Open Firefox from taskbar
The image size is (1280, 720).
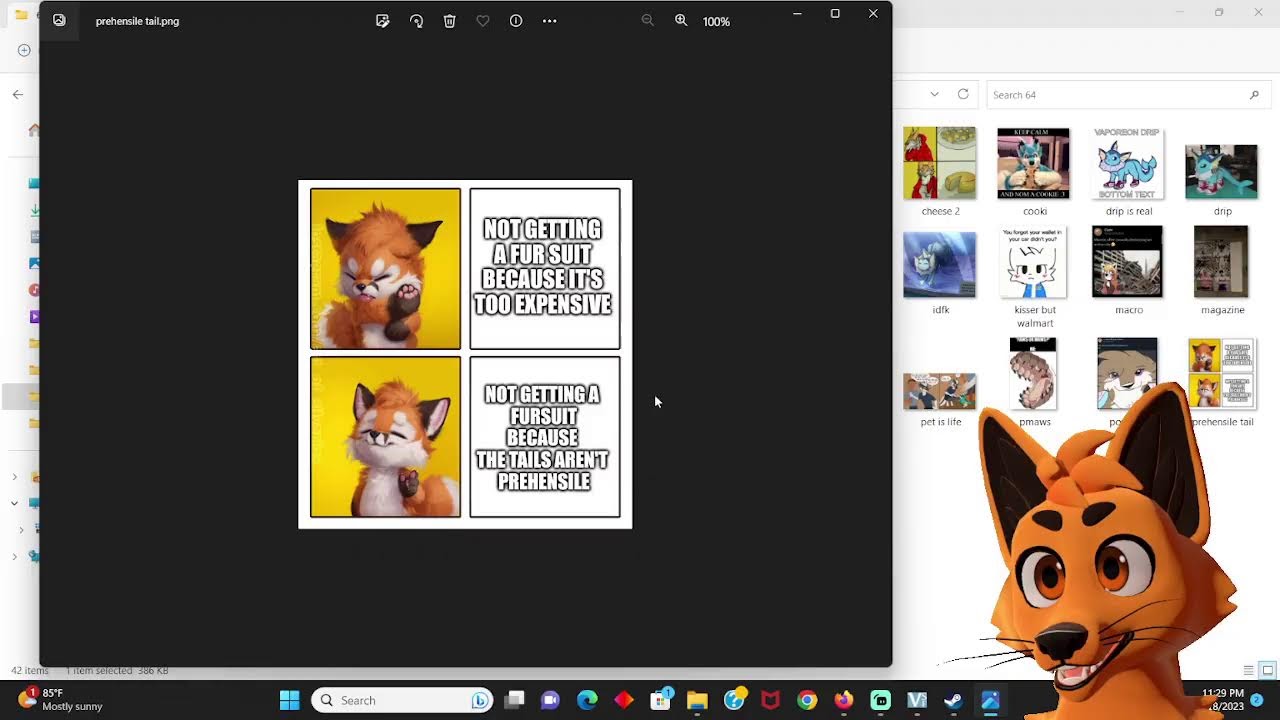coord(844,700)
